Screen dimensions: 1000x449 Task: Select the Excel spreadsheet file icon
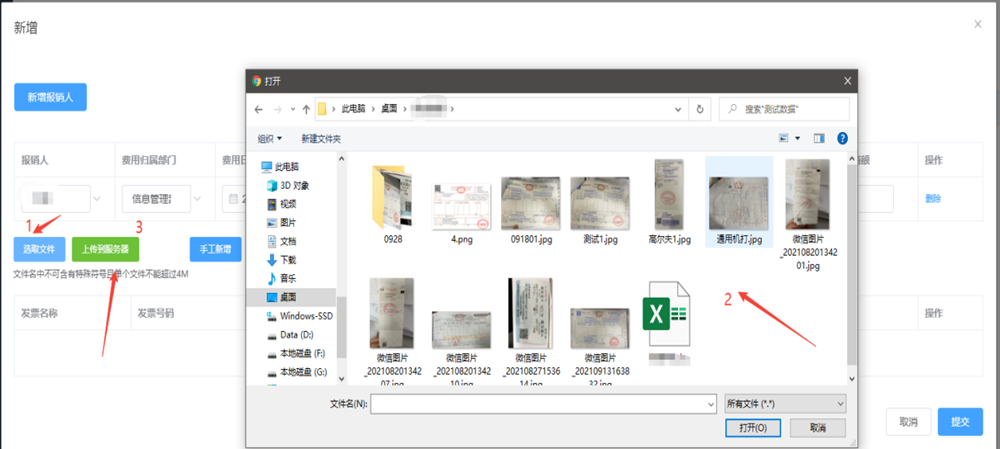664,314
